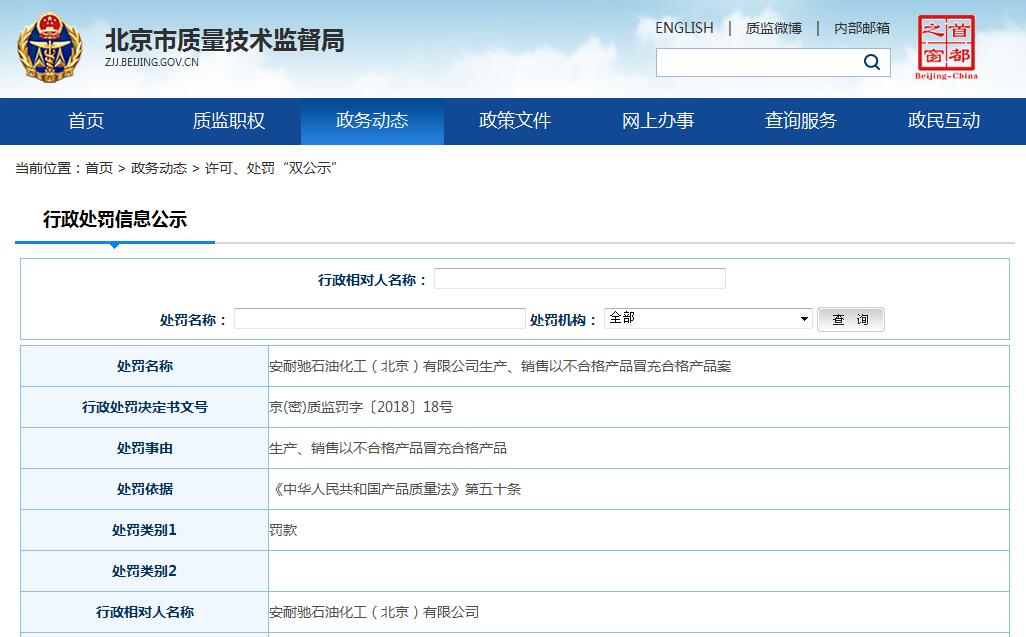Open the 处罚机构 dropdown list
This screenshot has width=1026, height=637.
708,319
